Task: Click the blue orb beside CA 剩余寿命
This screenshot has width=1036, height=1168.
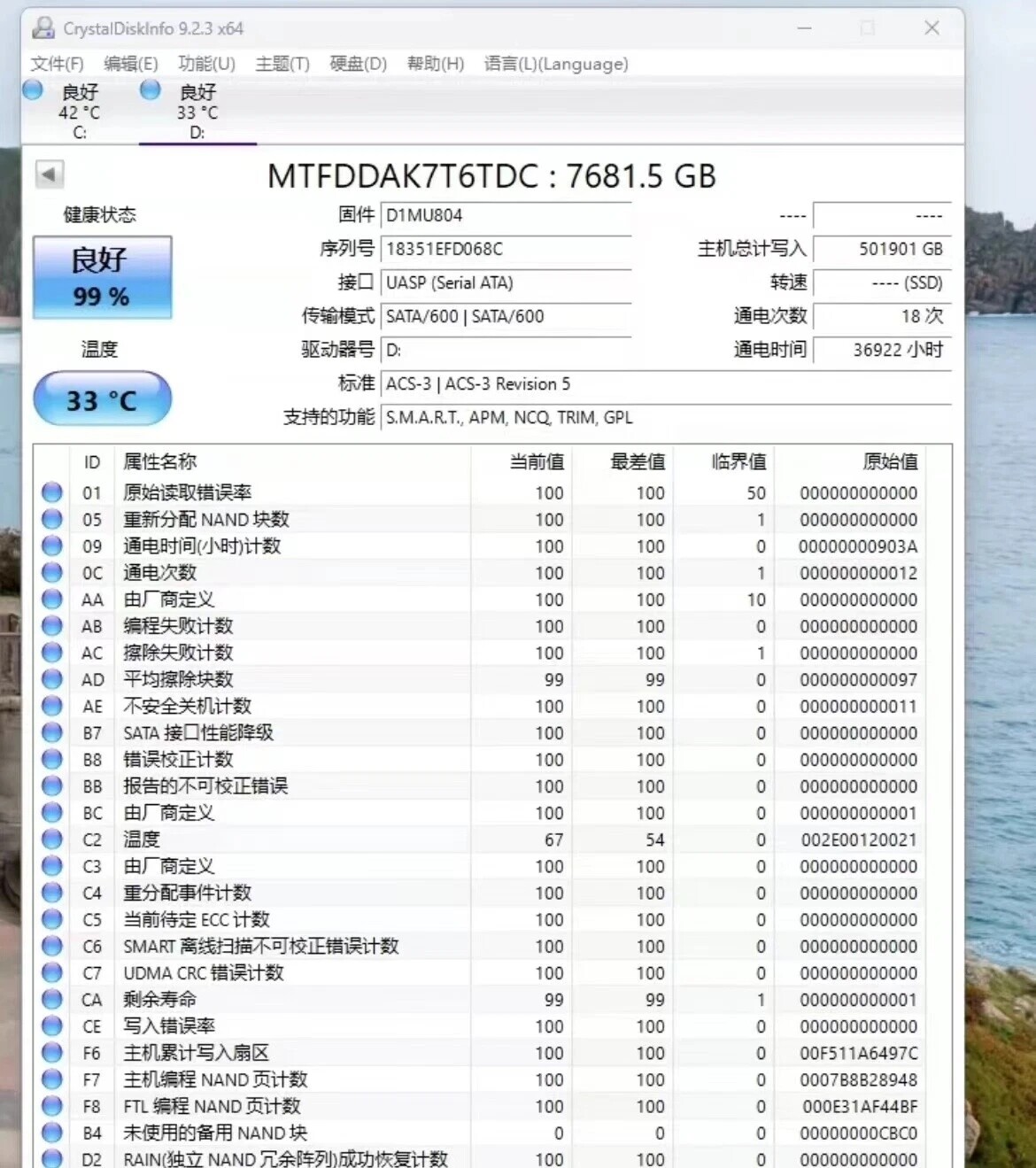Action: pyautogui.click(x=52, y=999)
